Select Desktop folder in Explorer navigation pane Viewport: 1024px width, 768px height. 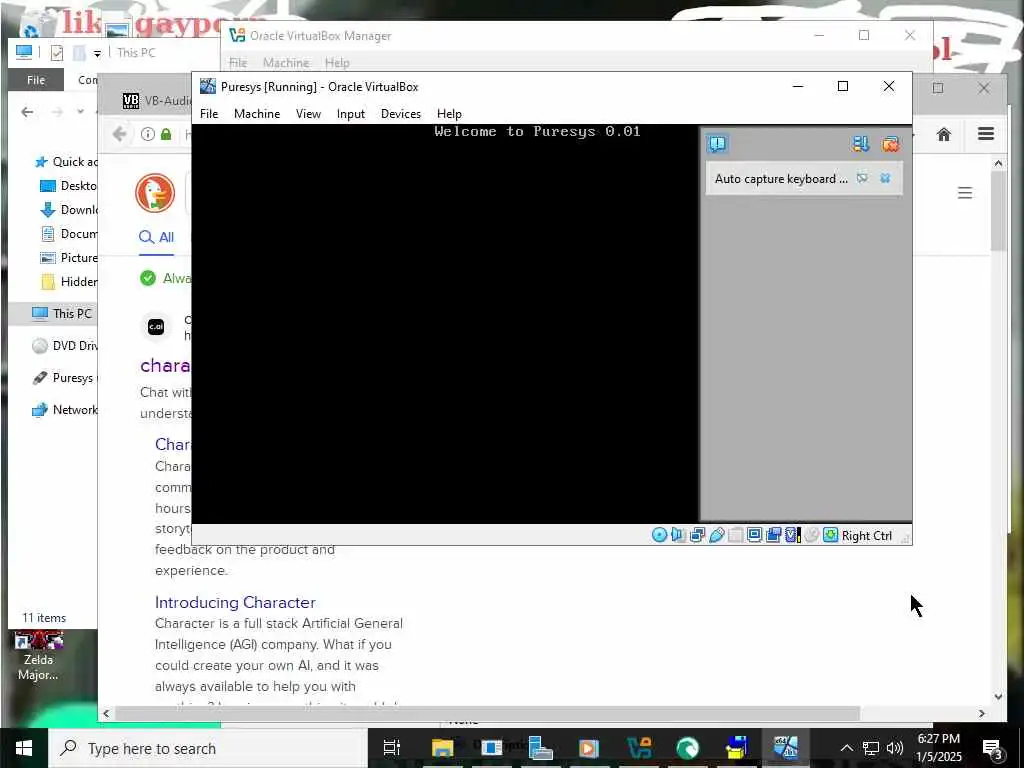pos(68,185)
